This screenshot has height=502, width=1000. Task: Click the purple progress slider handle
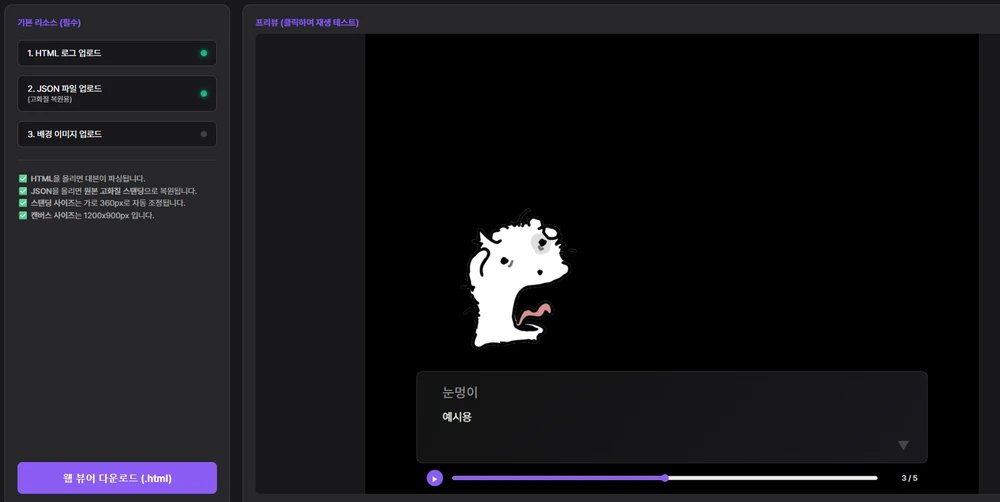click(665, 478)
